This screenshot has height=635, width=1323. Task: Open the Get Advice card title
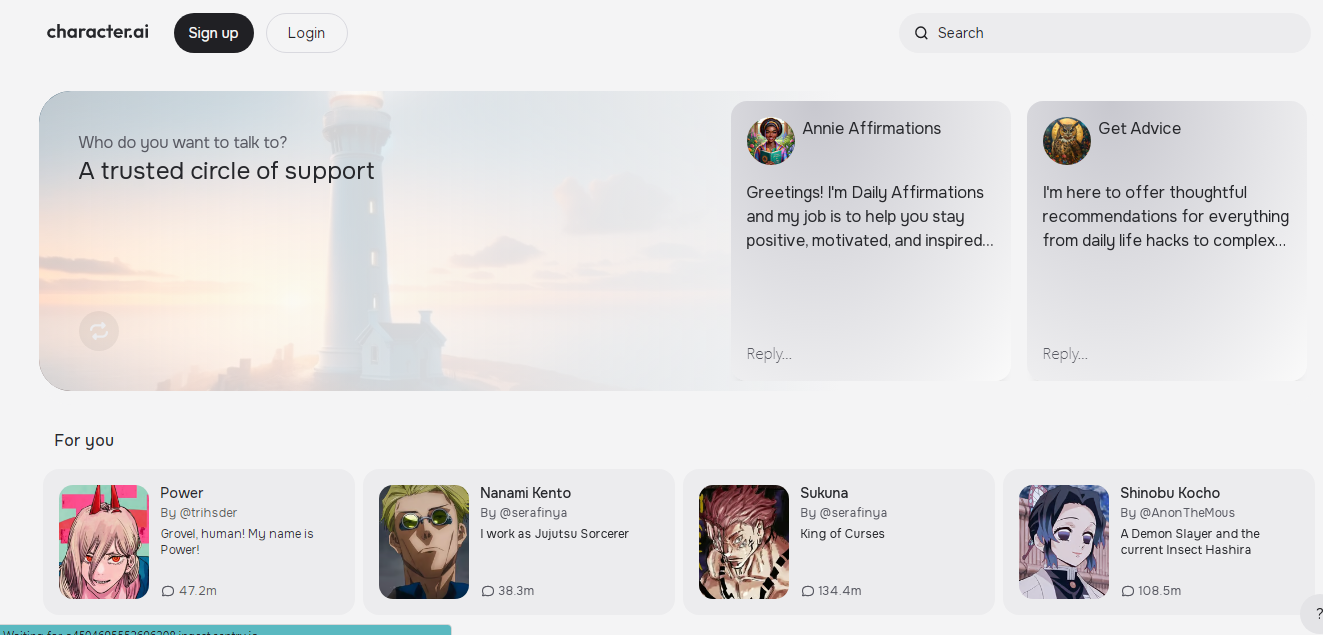coord(1139,128)
